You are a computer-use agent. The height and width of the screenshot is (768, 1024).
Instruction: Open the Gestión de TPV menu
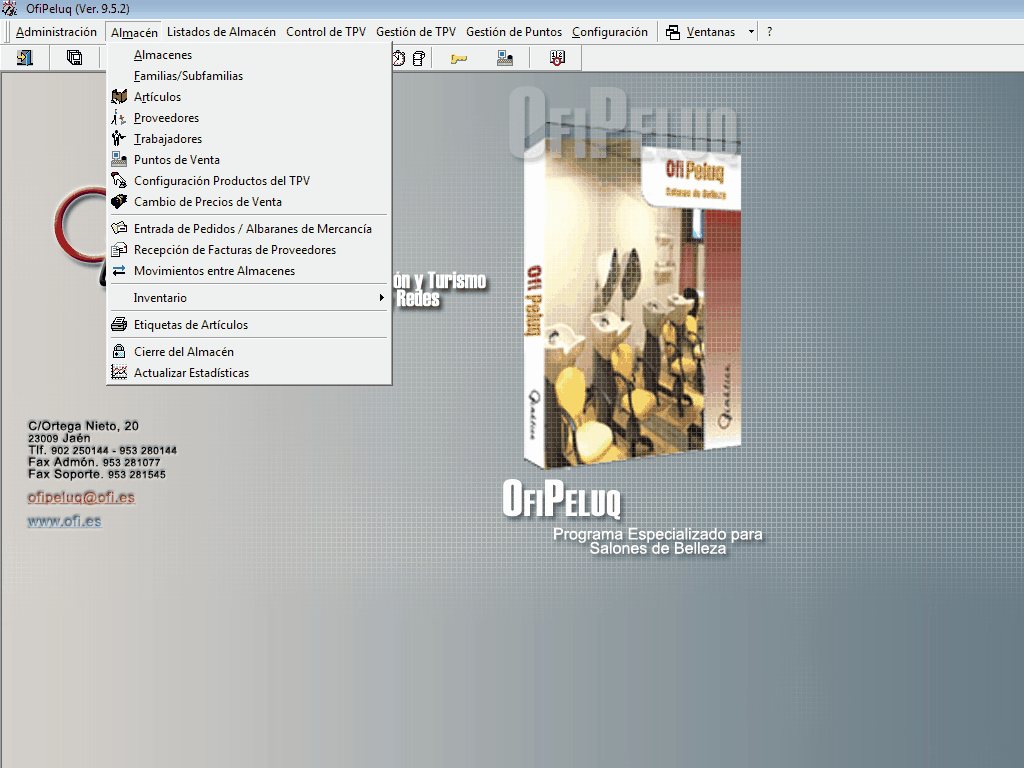point(416,32)
